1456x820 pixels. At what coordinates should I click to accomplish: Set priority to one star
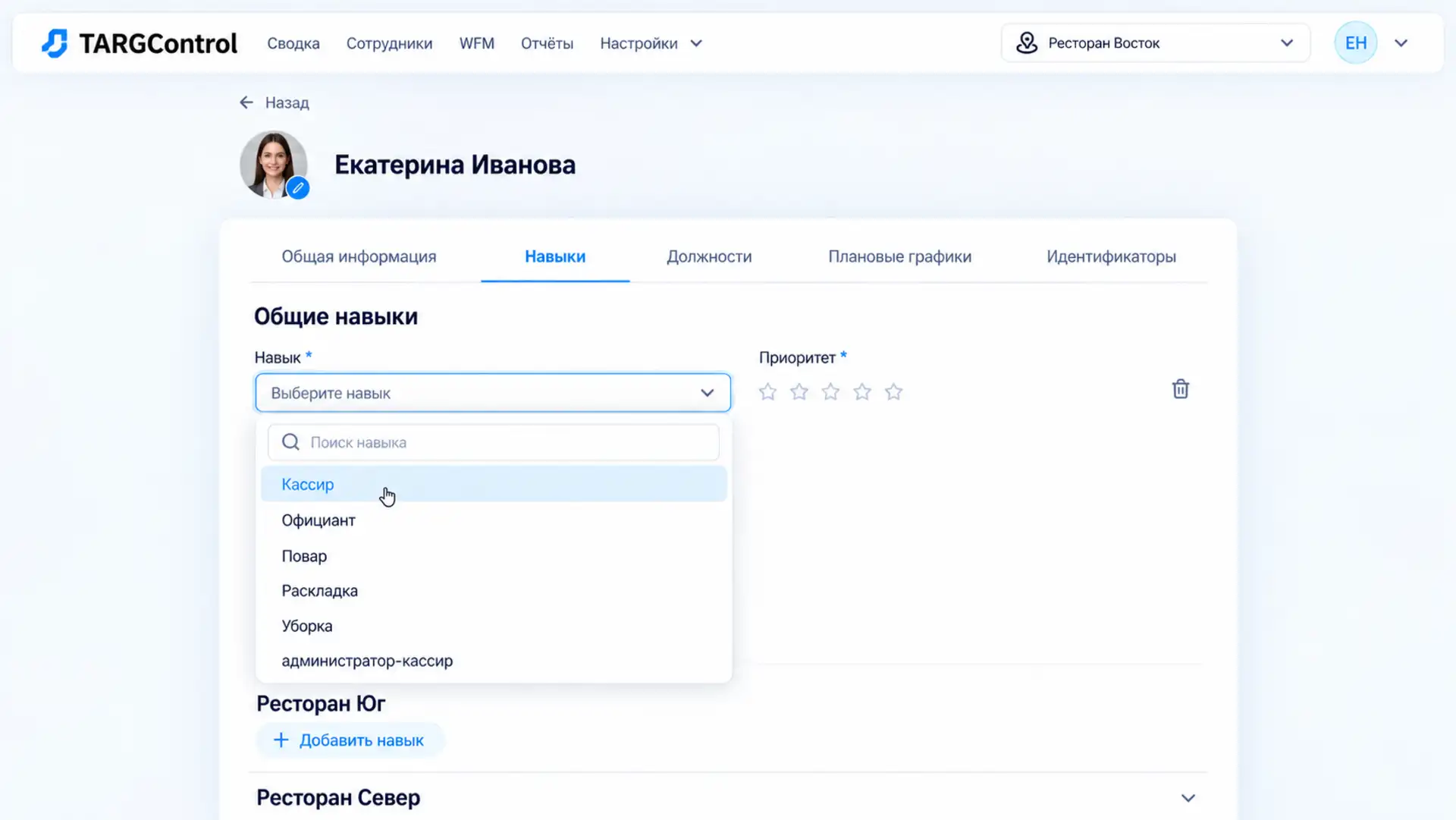click(767, 391)
